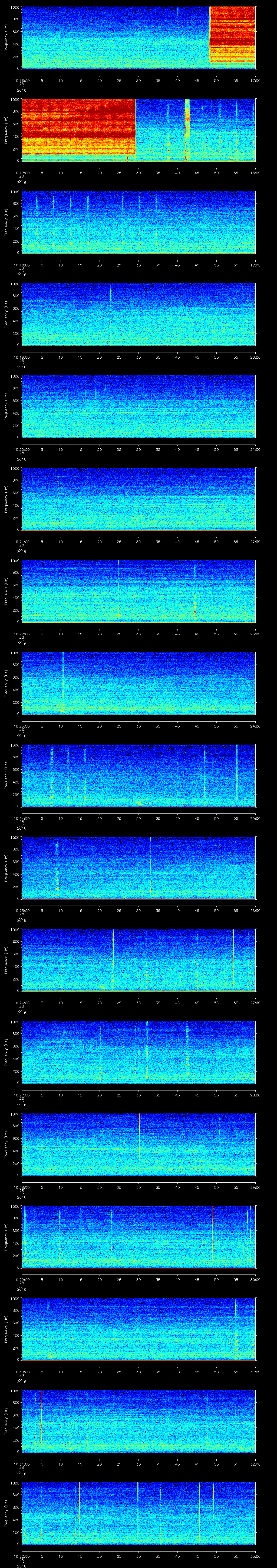Click the spectrogram panel starting at 10:31:00

coord(138,1421)
